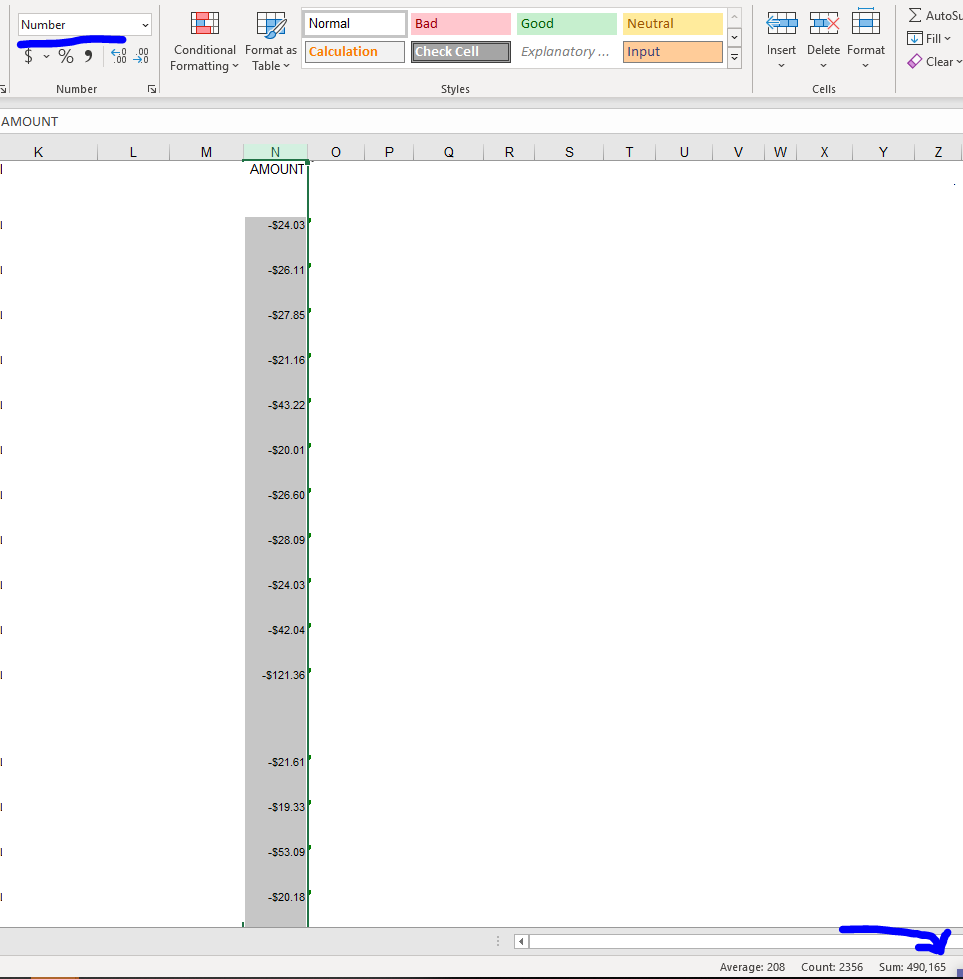Apply the Bad cell style
The image size is (963, 979).
pyautogui.click(x=460, y=22)
